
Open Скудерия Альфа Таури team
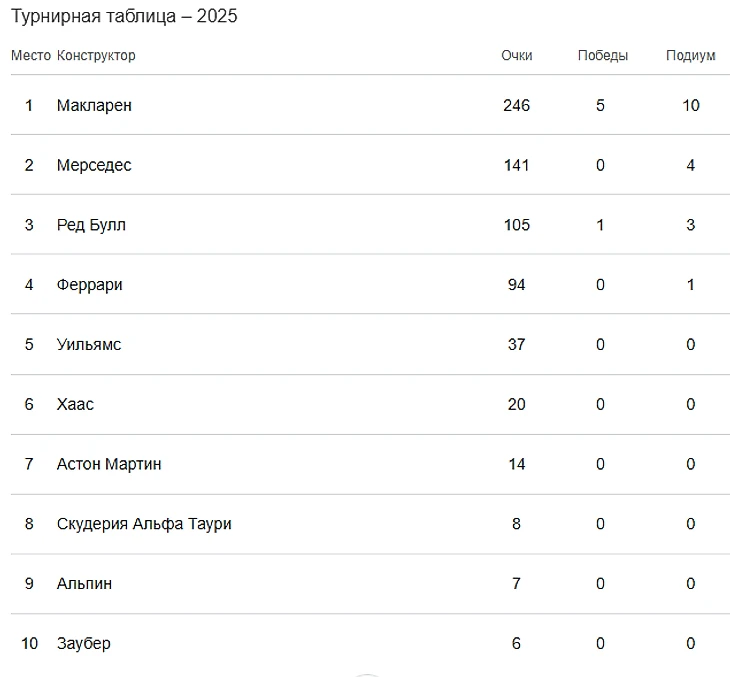click(144, 524)
